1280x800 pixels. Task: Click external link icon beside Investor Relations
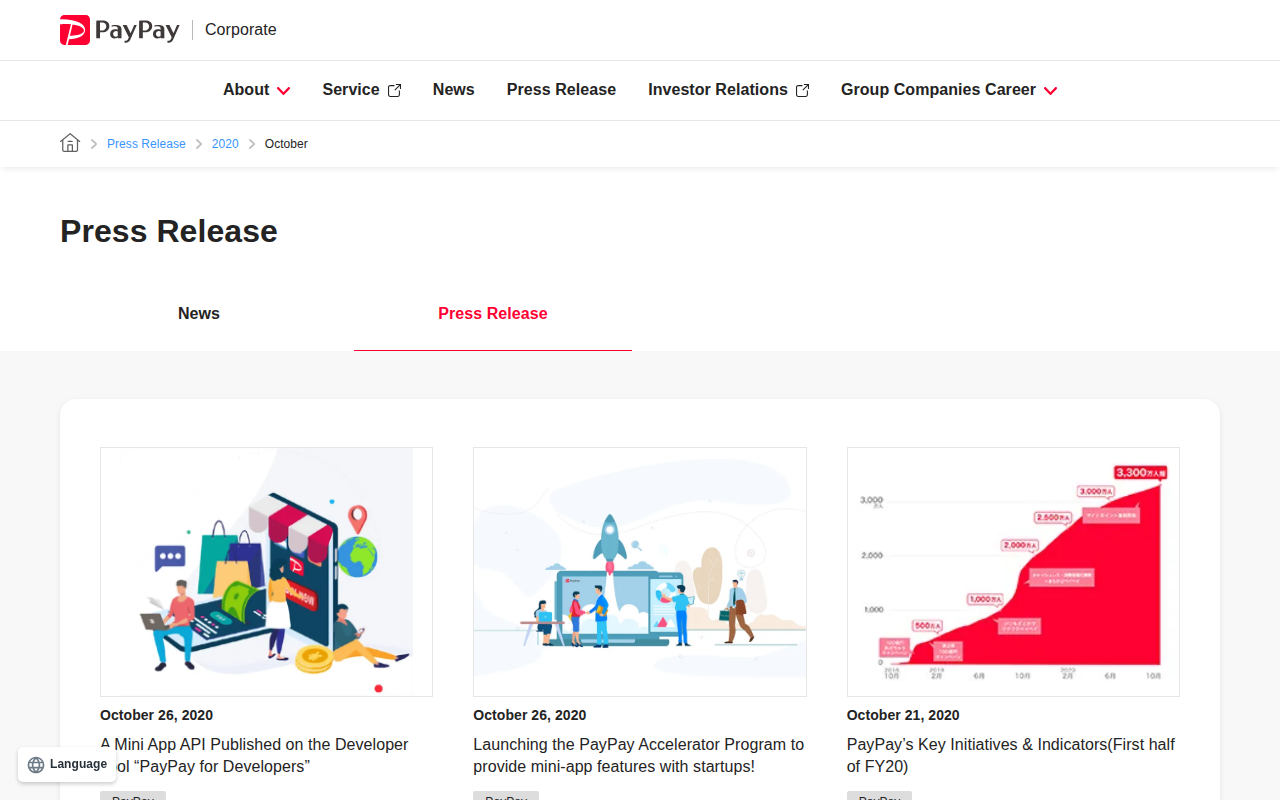pyautogui.click(x=802, y=90)
